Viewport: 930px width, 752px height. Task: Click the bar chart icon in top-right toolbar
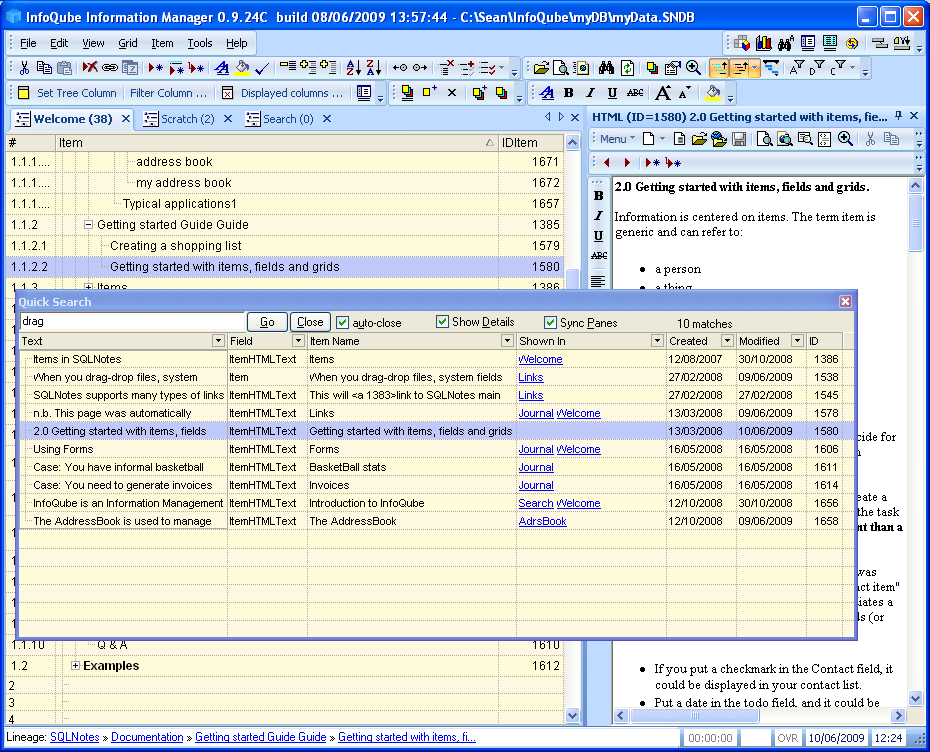click(x=764, y=43)
